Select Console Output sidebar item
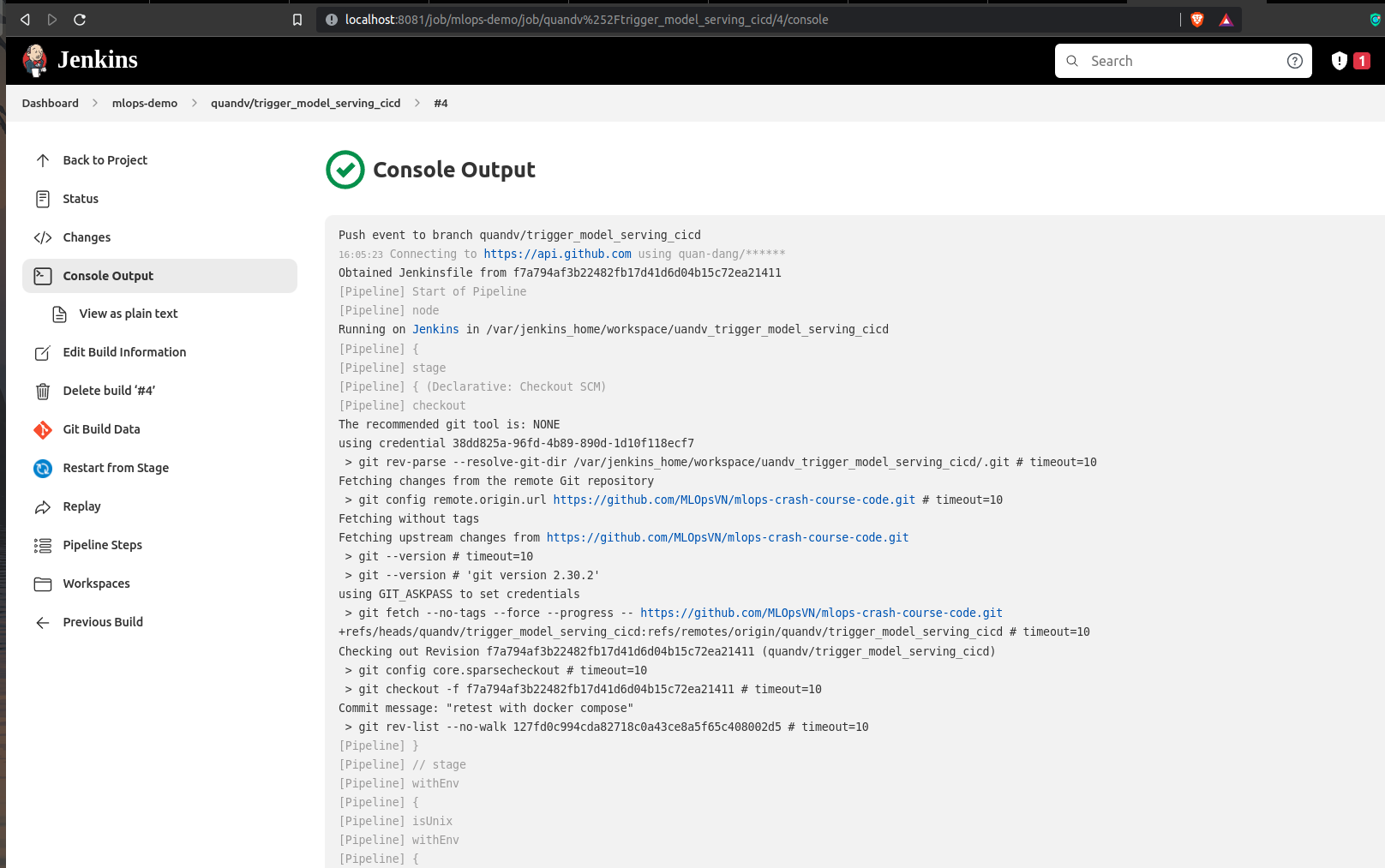This screenshot has height=868, width=1385. 159,276
